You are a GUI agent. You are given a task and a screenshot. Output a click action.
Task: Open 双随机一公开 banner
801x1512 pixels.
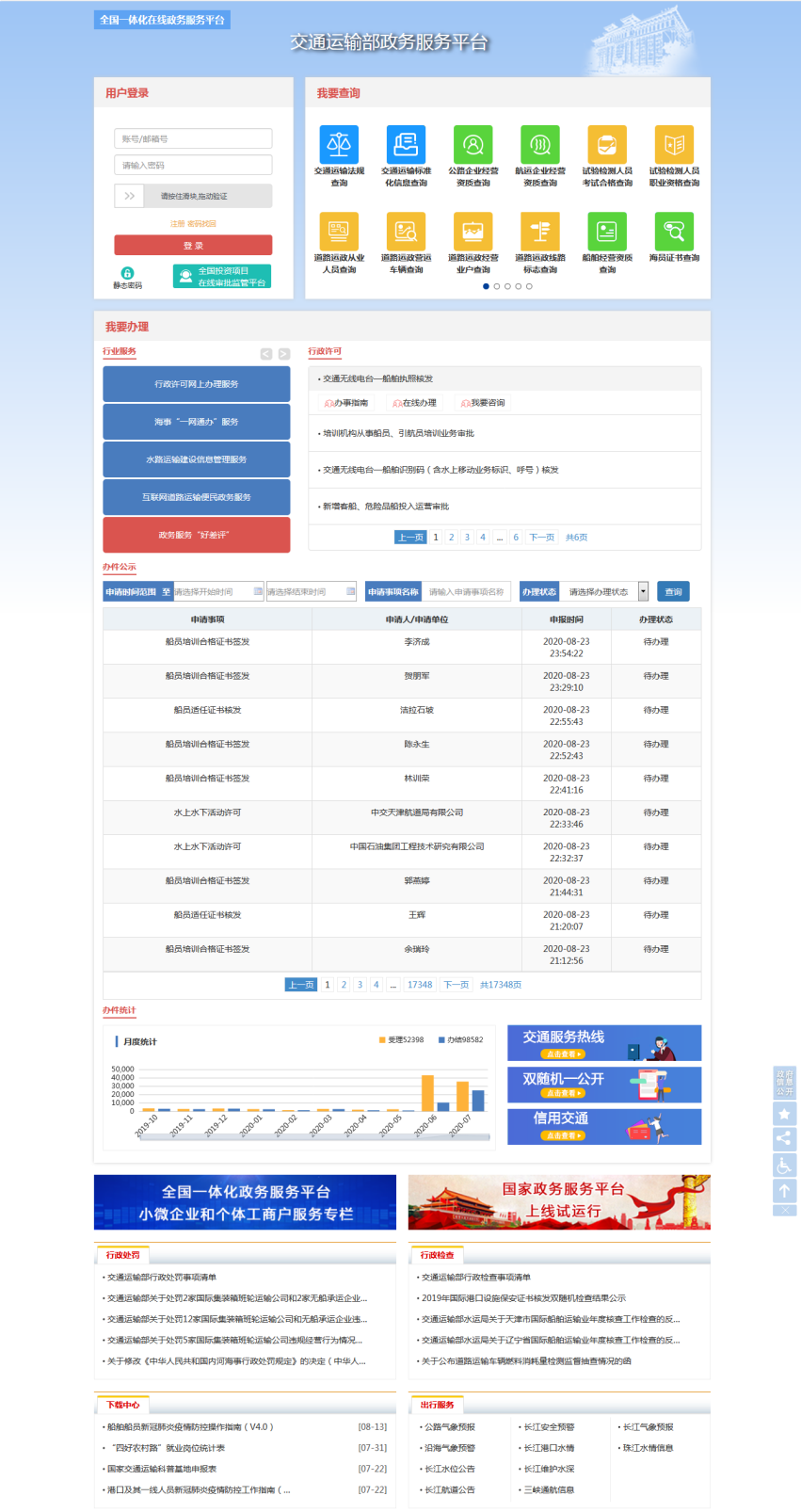(x=604, y=1085)
